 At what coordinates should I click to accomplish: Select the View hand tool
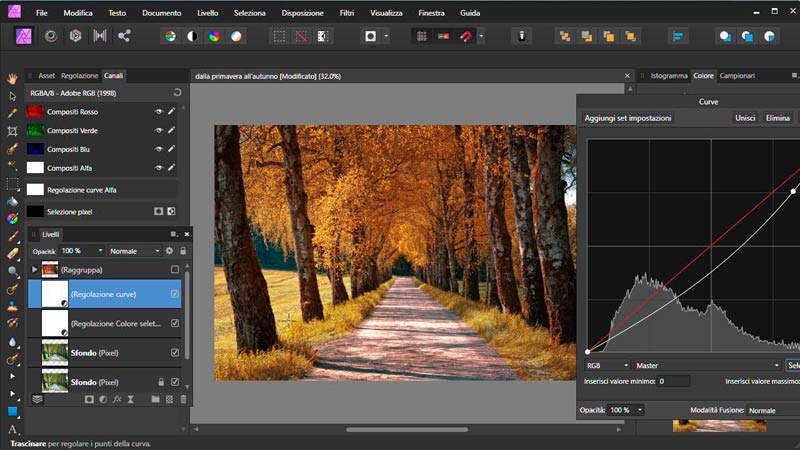[x=12, y=79]
